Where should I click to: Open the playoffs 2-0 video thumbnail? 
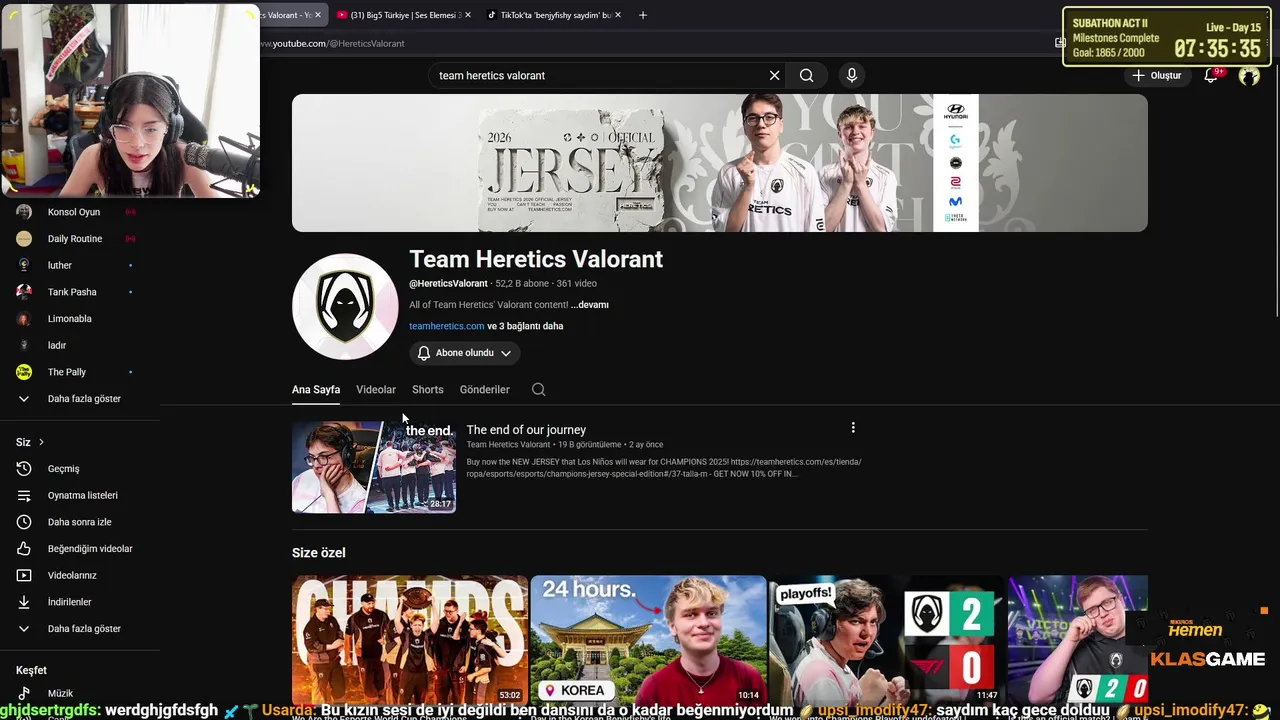(x=886, y=640)
